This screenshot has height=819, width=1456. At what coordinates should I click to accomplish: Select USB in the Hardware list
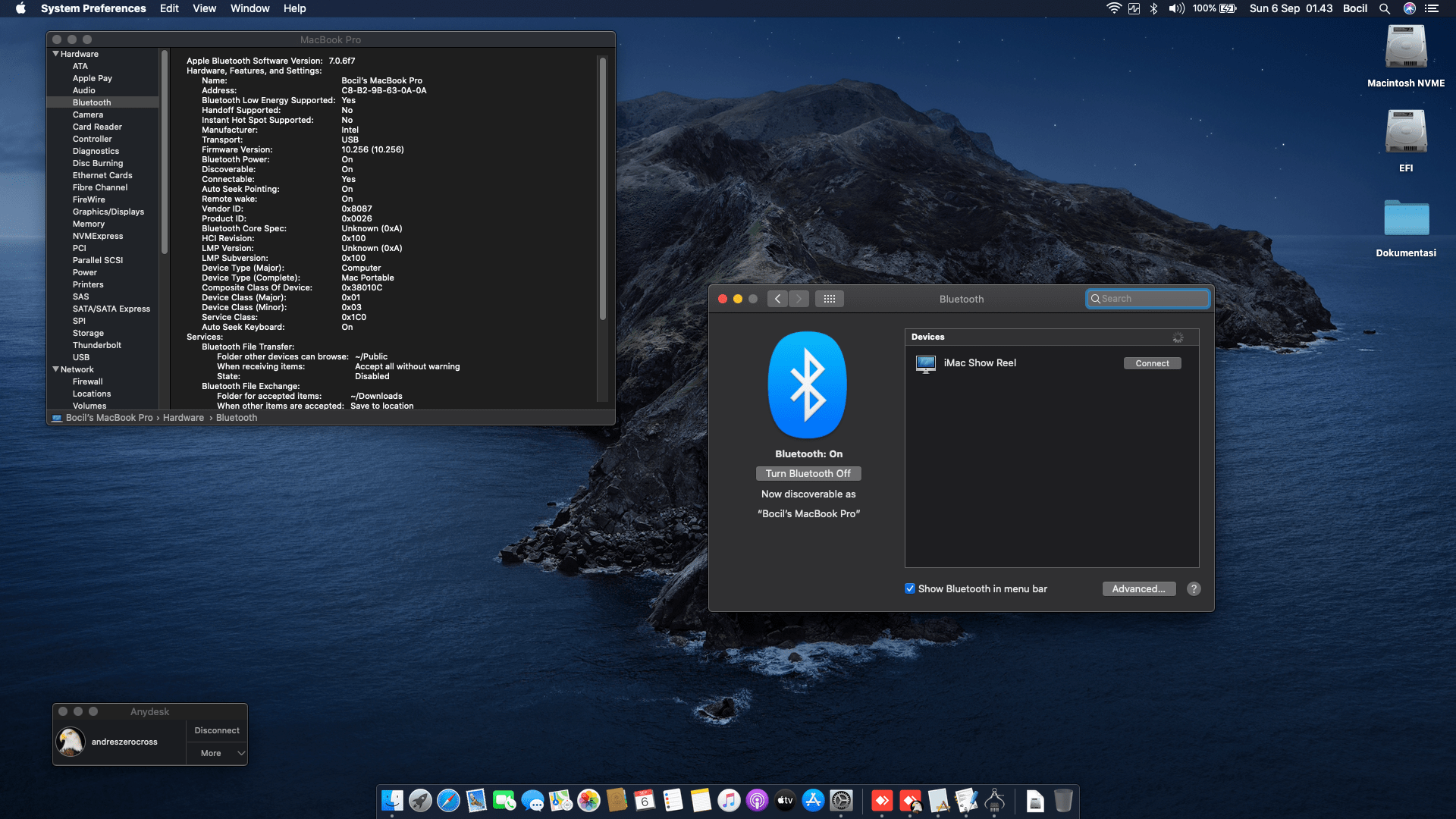(81, 357)
